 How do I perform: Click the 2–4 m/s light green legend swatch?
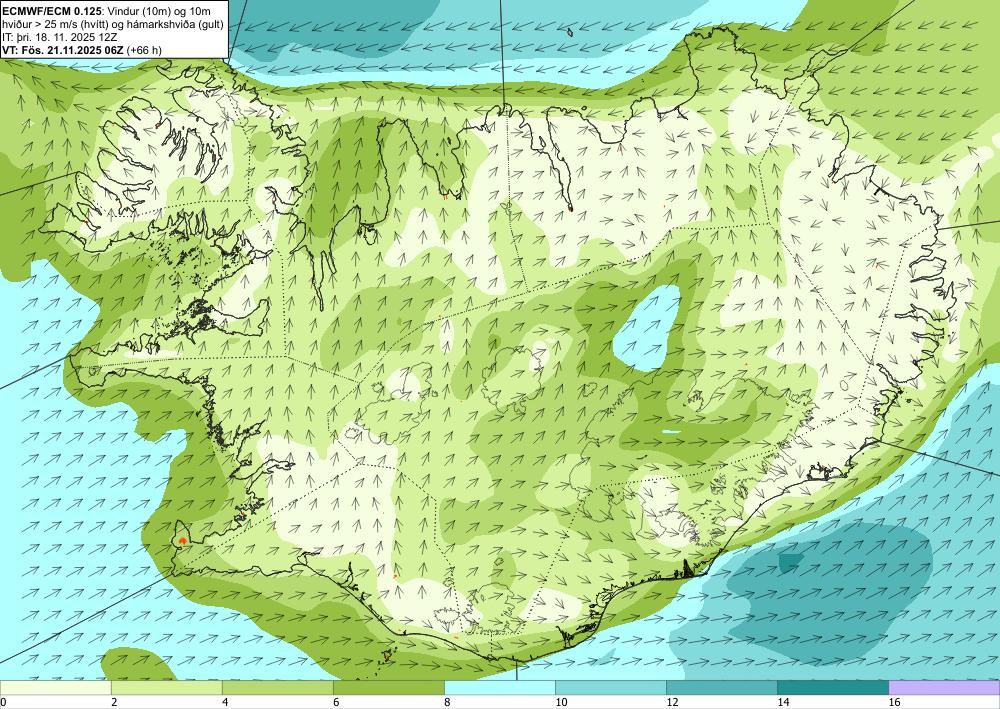[x=166, y=687]
